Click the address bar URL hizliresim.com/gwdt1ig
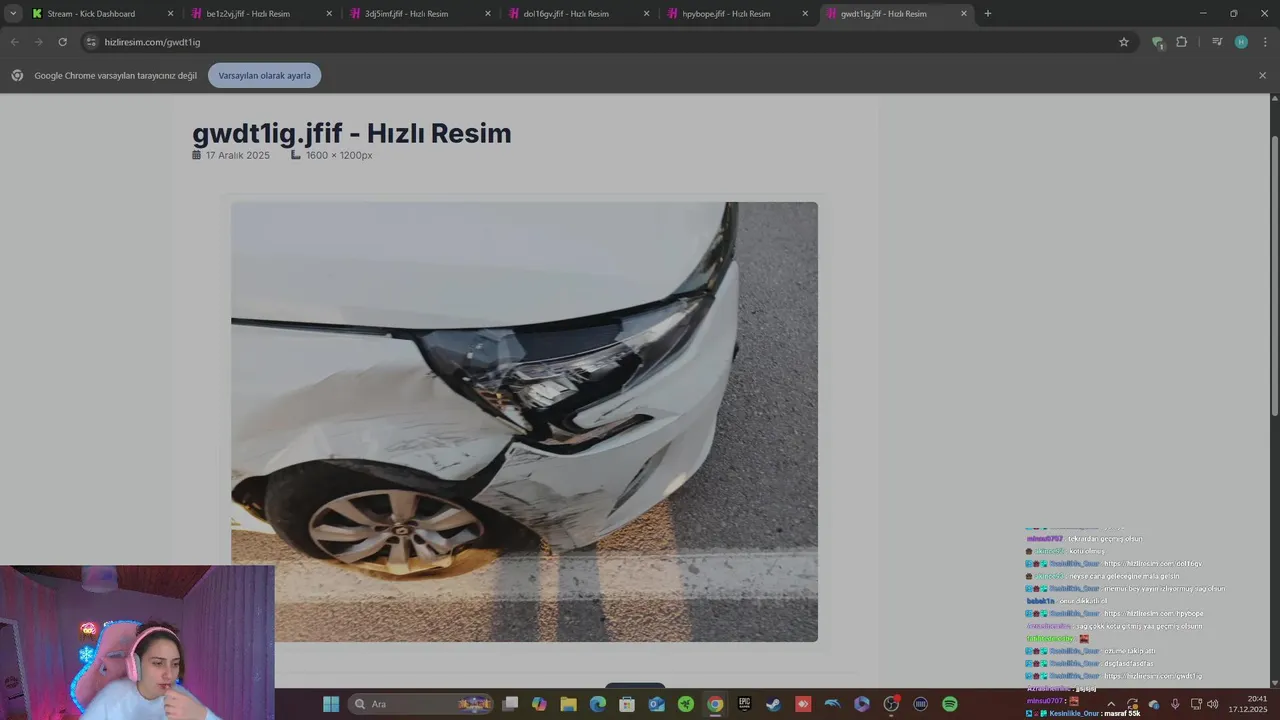1280x720 pixels. 152,42
